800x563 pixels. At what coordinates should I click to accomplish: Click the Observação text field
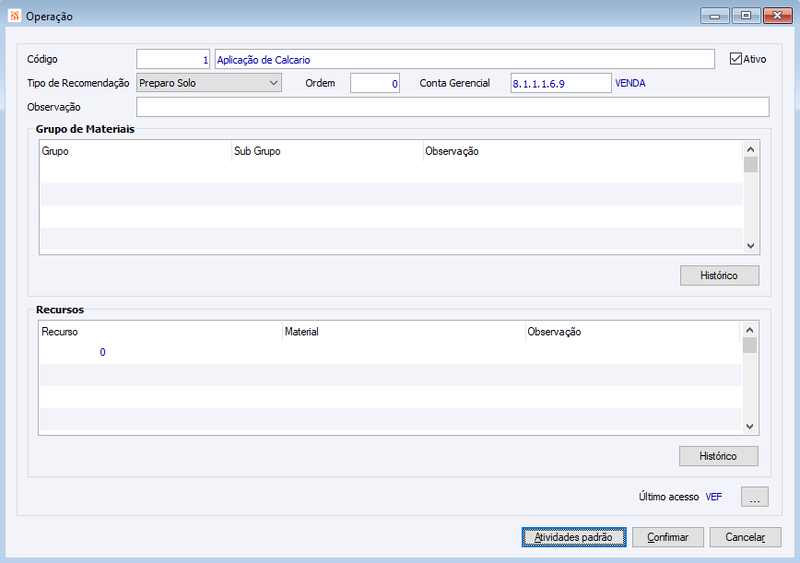[453, 107]
